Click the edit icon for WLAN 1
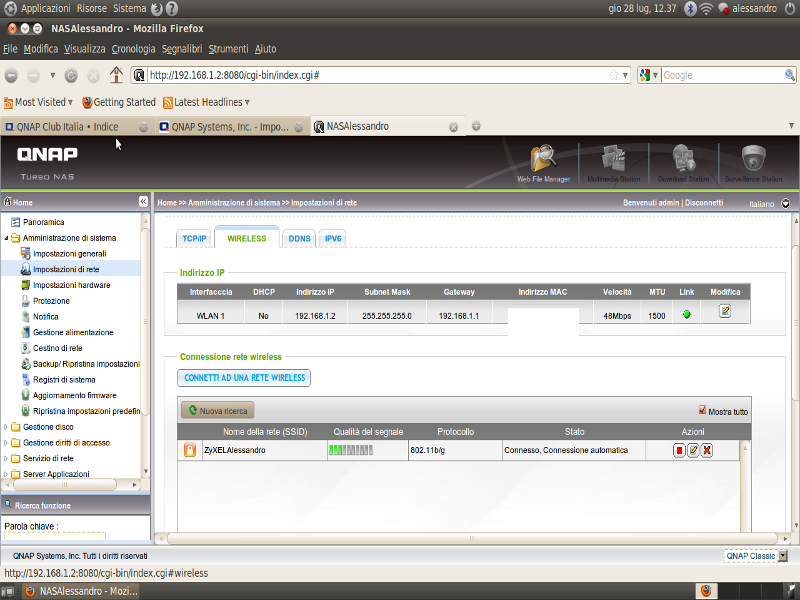The width and height of the screenshot is (800, 600). (725, 312)
